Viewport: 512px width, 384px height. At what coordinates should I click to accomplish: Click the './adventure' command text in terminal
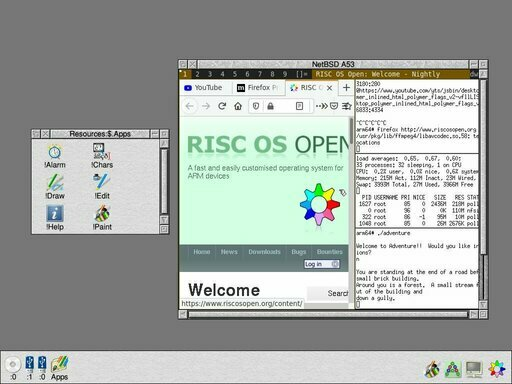click(x=394, y=233)
